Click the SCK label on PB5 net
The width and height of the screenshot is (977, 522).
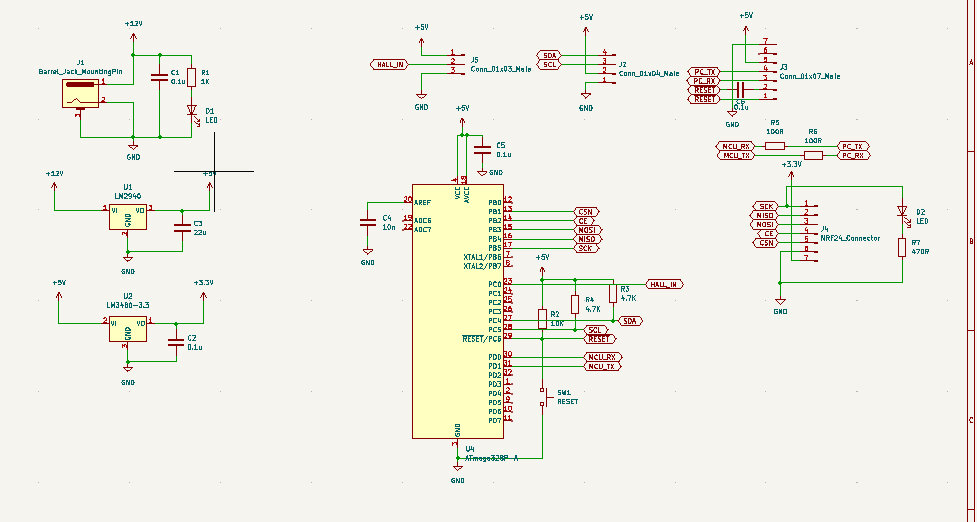coord(586,248)
